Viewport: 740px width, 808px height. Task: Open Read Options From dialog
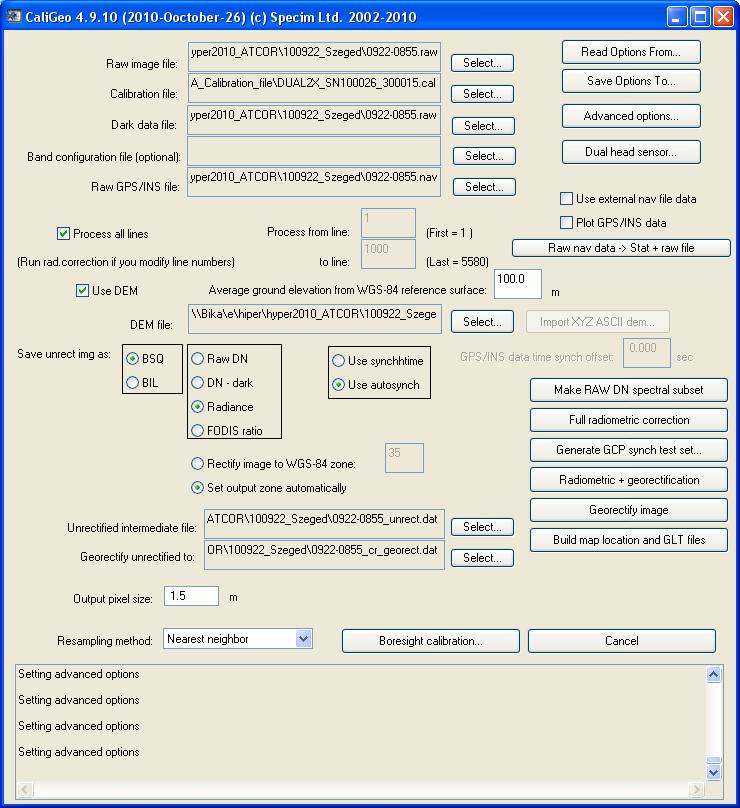click(631, 52)
